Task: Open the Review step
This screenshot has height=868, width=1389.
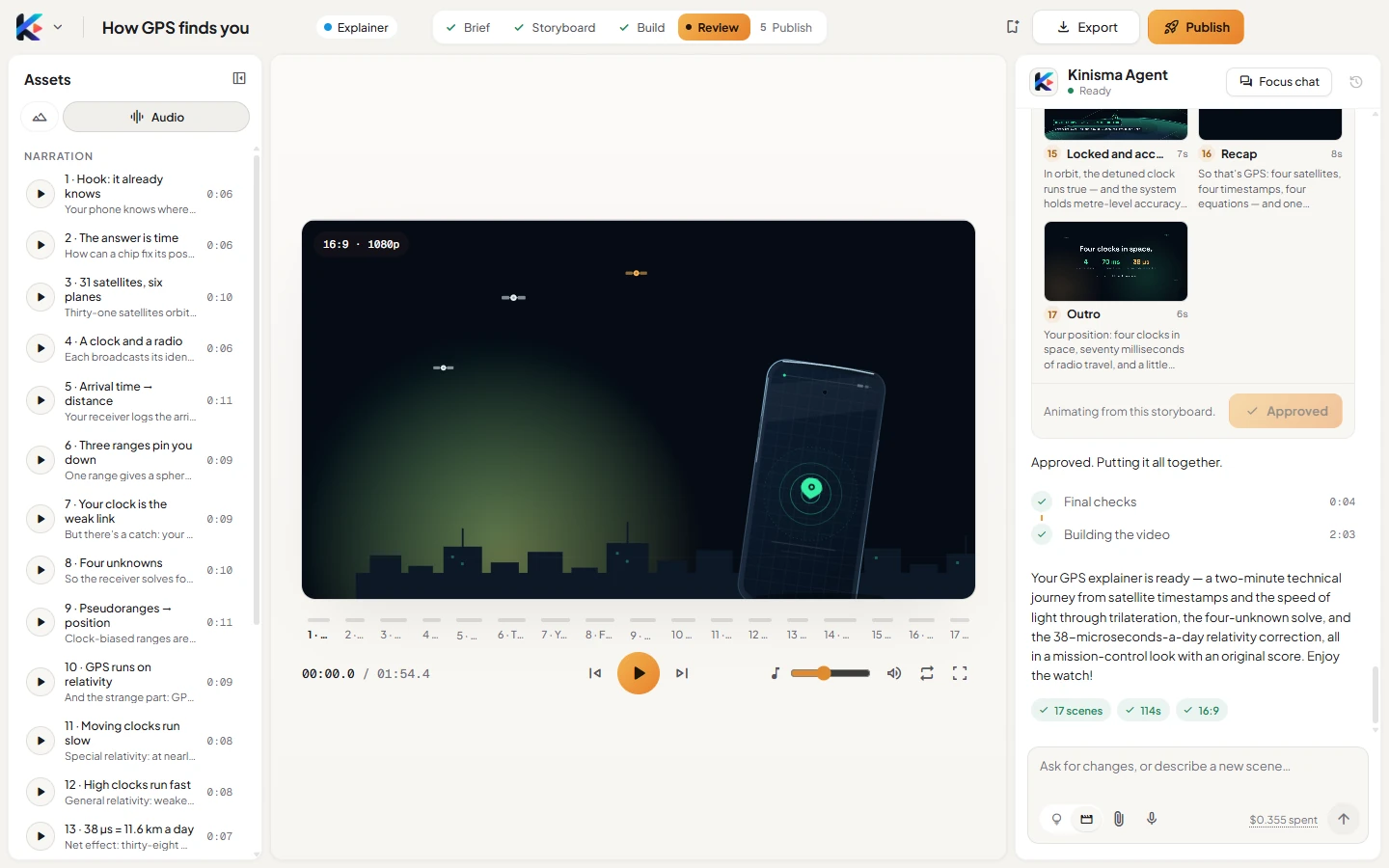Action: click(713, 27)
